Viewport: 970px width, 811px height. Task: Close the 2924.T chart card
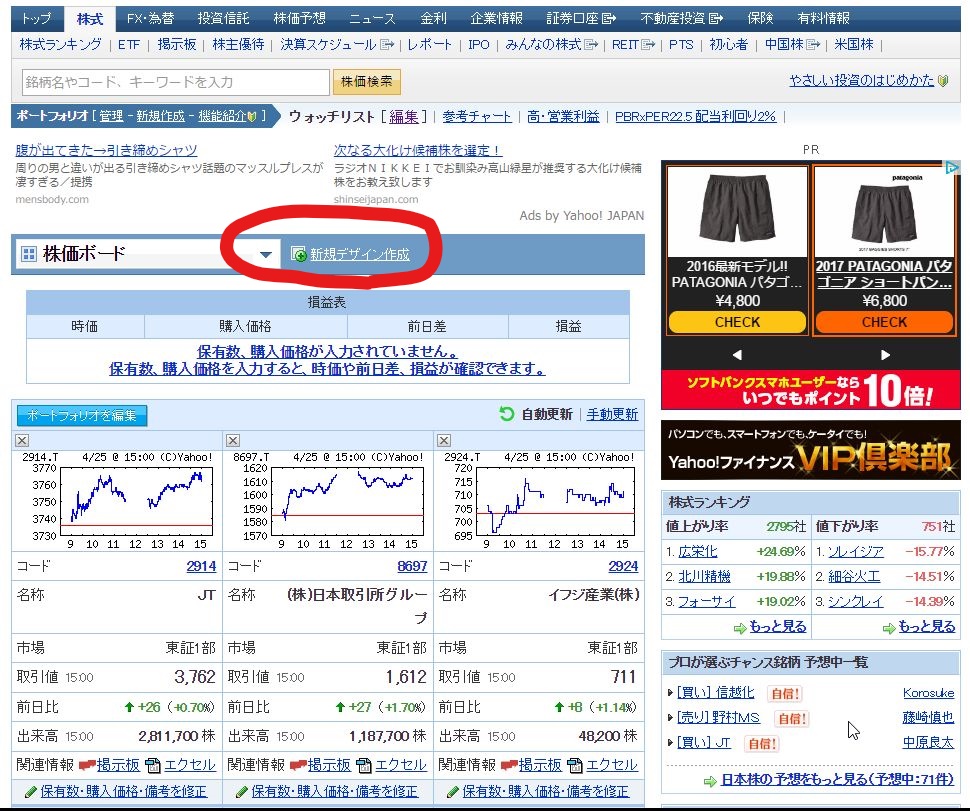[x=444, y=440]
